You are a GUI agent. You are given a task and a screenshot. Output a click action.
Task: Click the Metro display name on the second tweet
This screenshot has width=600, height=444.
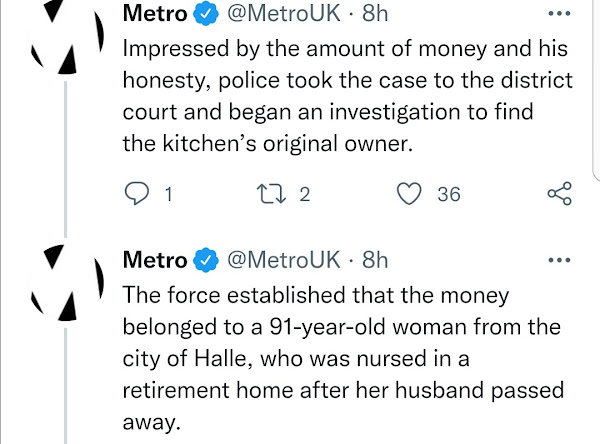[154, 261]
